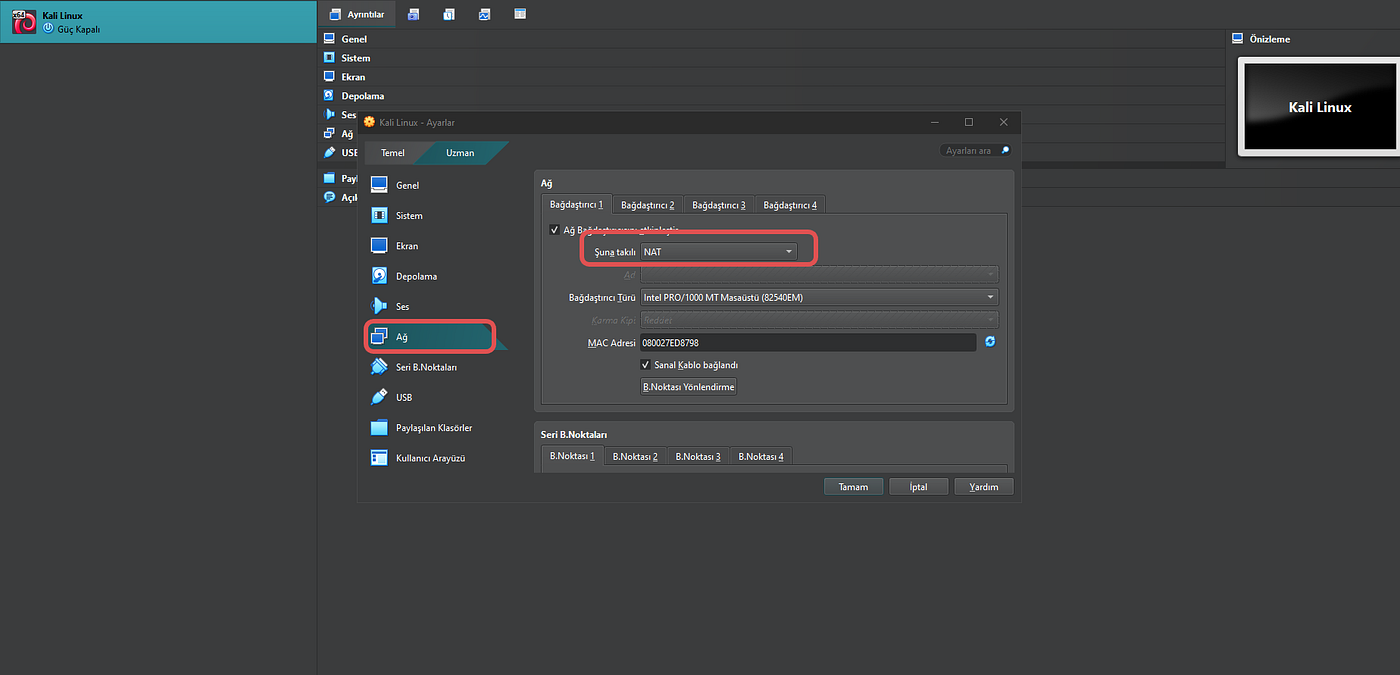Cancel with the İptal button
The image size is (1400, 675).
pyautogui.click(x=918, y=487)
